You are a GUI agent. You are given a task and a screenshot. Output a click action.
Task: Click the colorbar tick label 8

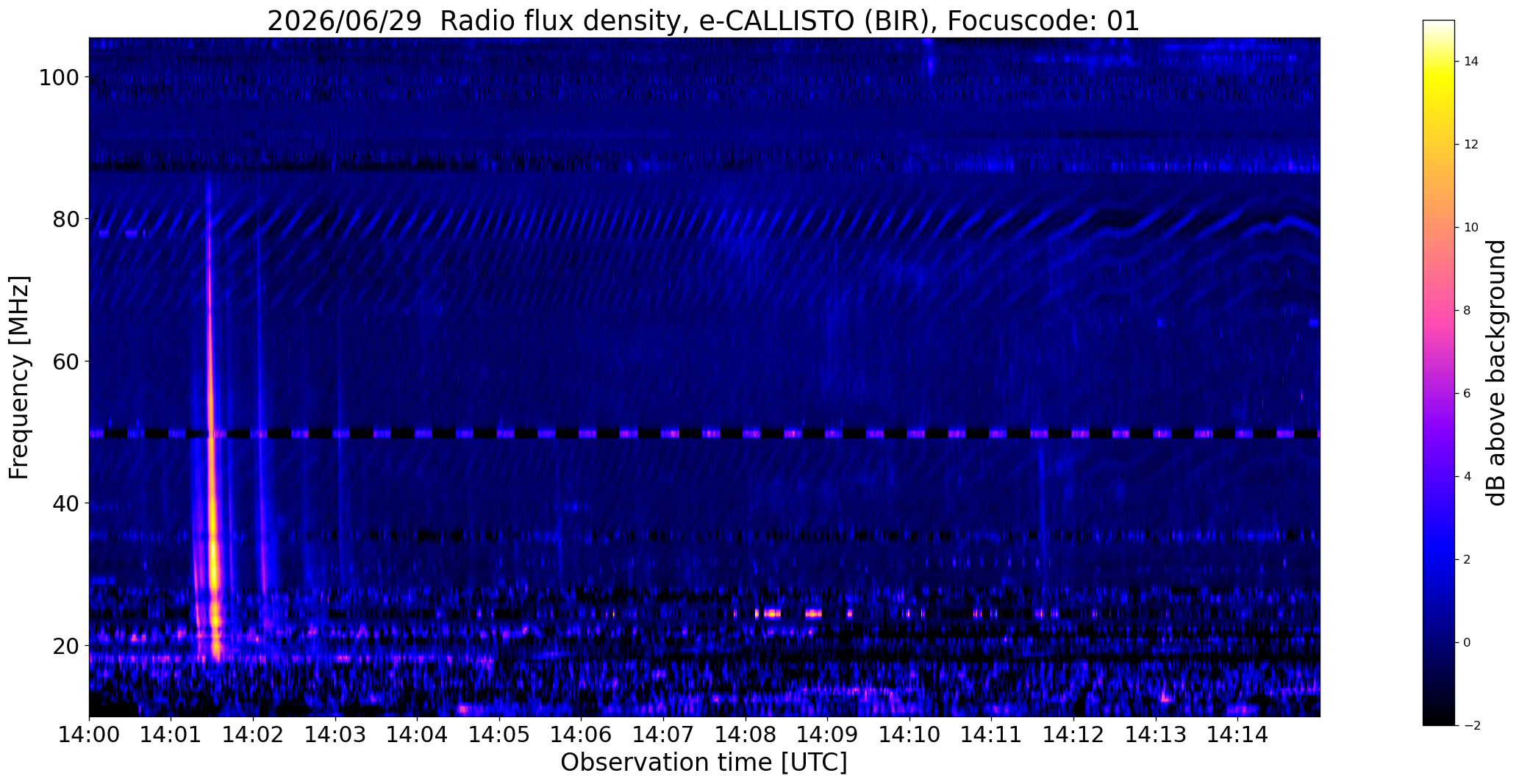(1467, 310)
